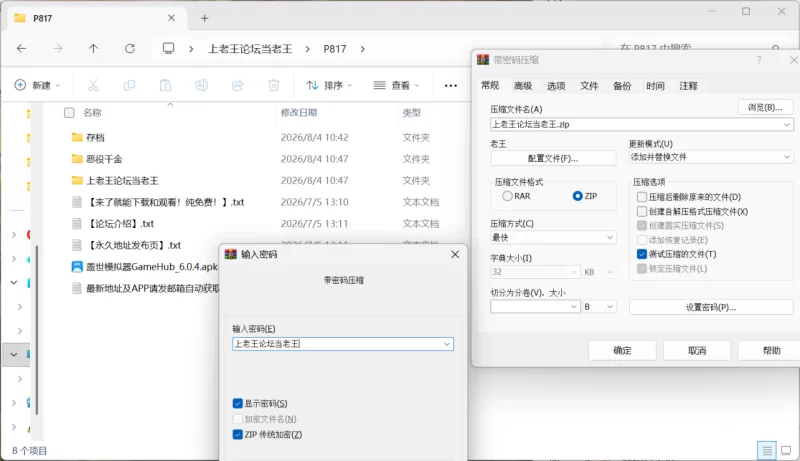Click the 【论坛介绍】.txt document icon

(x=77, y=223)
